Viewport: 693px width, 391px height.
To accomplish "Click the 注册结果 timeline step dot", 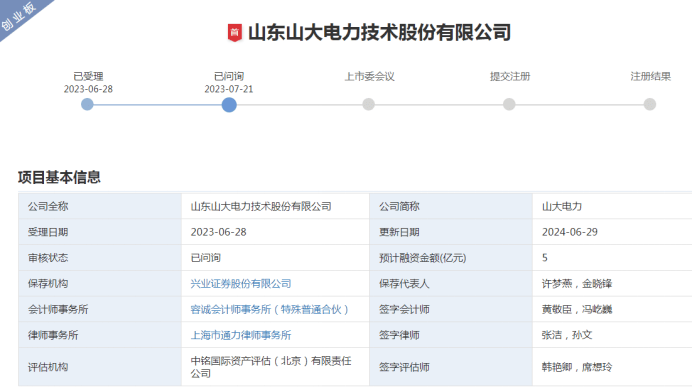I will coord(650,104).
